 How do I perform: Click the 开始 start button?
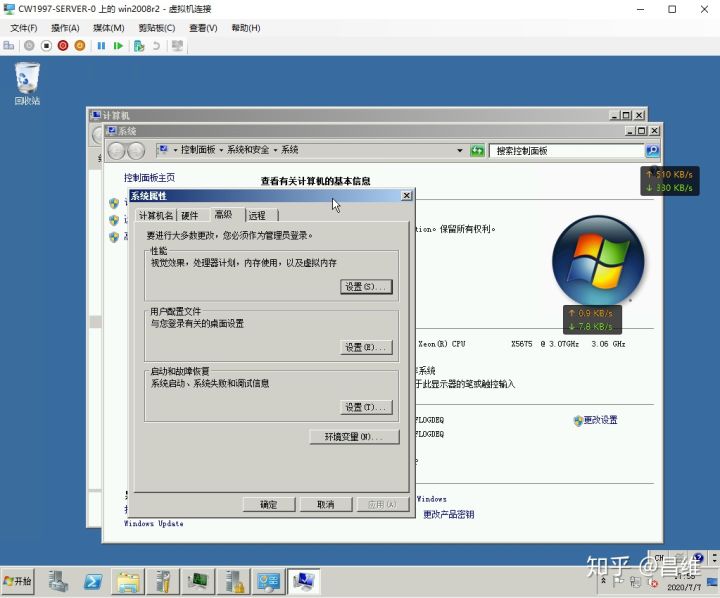click(17, 581)
